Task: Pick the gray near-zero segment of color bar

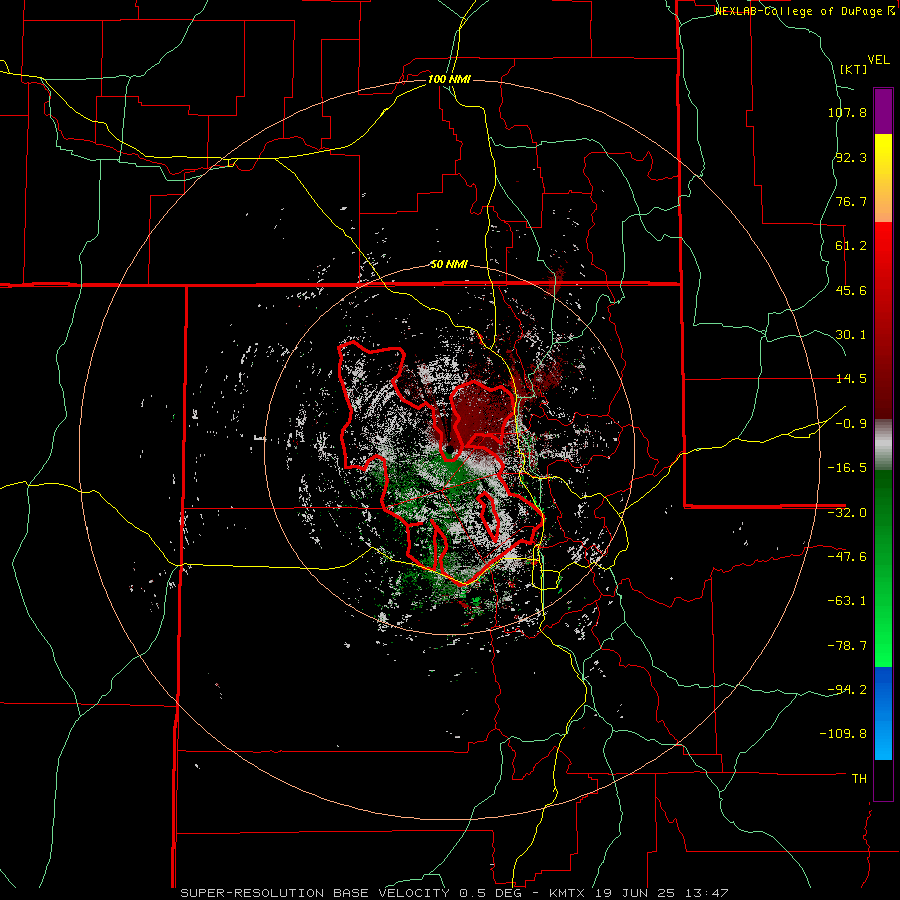Action: pyautogui.click(x=883, y=445)
